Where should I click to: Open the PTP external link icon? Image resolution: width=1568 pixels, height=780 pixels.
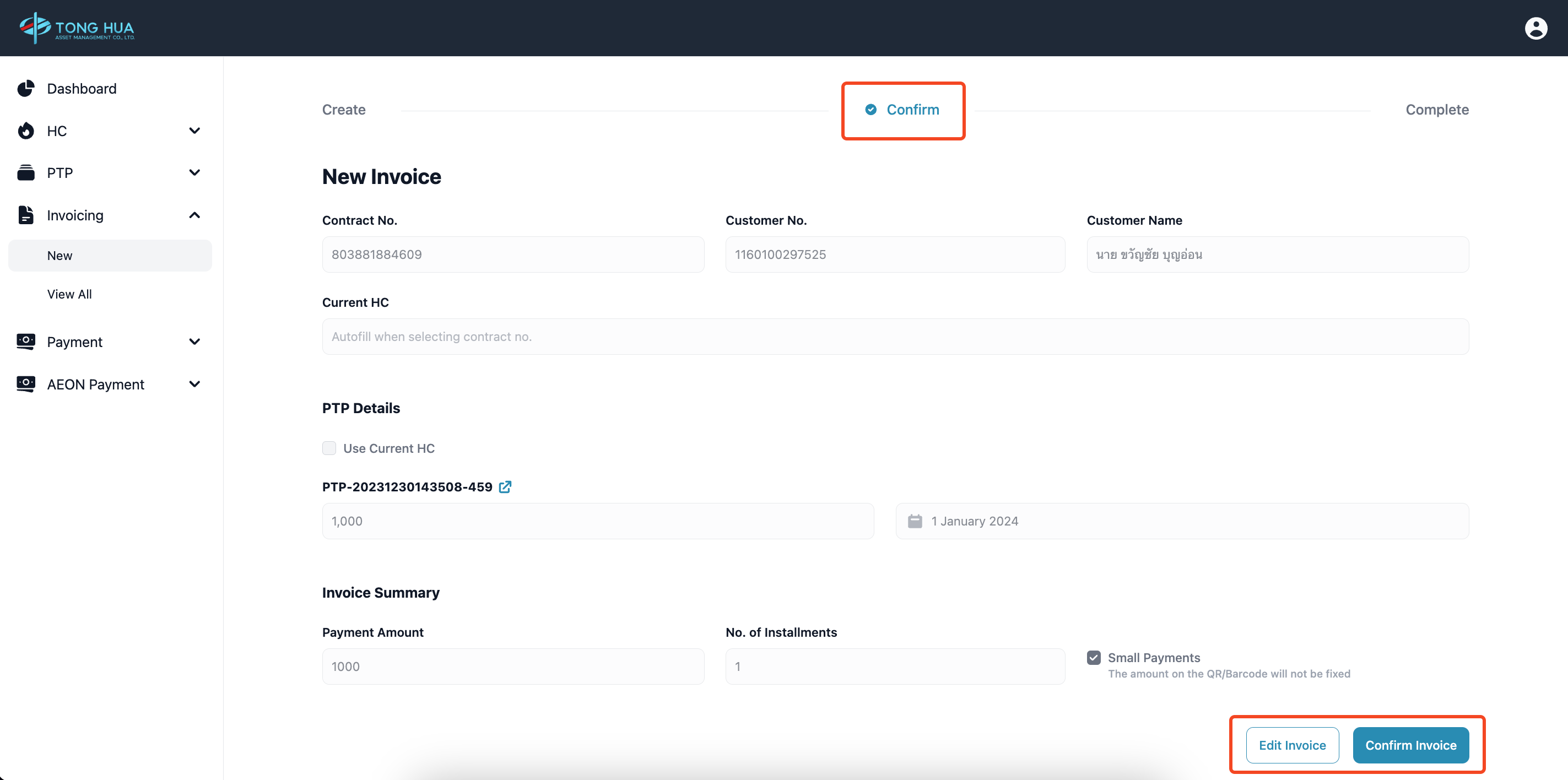(x=505, y=487)
